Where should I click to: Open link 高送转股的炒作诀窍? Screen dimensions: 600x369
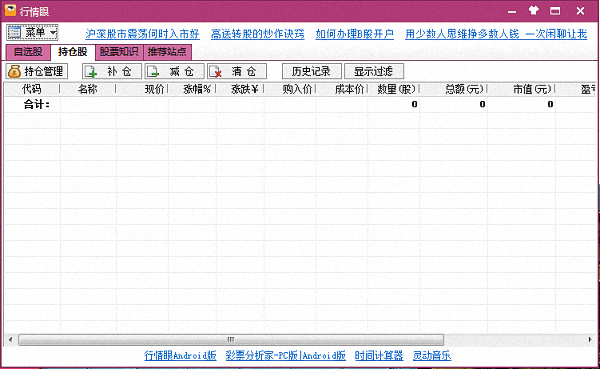pos(258,34)
